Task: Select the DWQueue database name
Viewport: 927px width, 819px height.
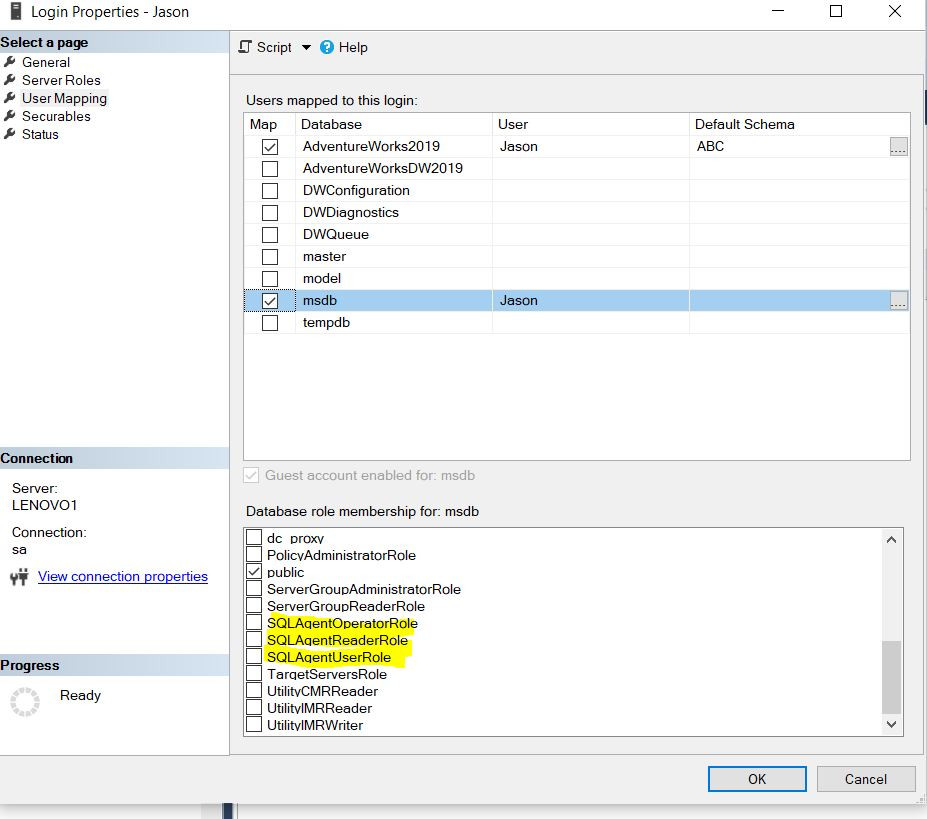Action: click(x=336, y=235)
